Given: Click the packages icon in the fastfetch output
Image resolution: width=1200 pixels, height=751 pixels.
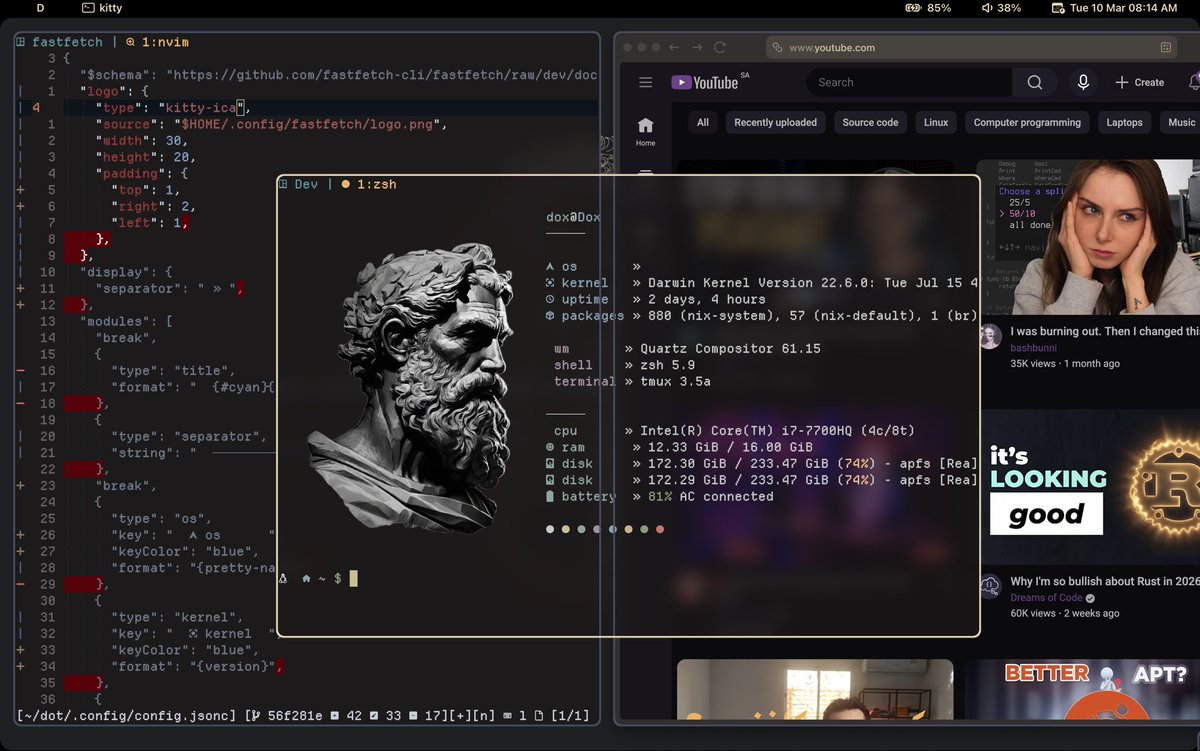Looking at the screenshot, I should (550, 316).
